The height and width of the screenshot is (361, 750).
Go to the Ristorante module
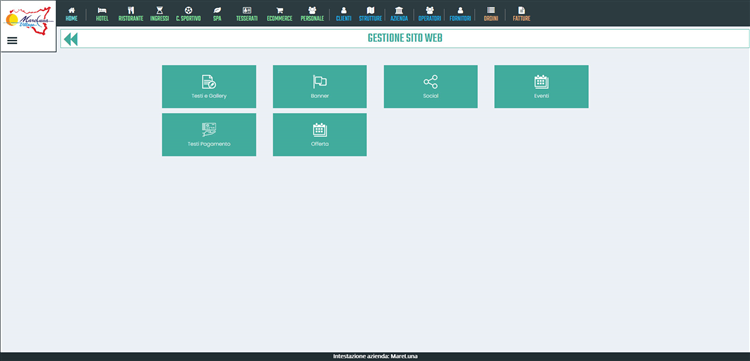[x=131, y=14]
